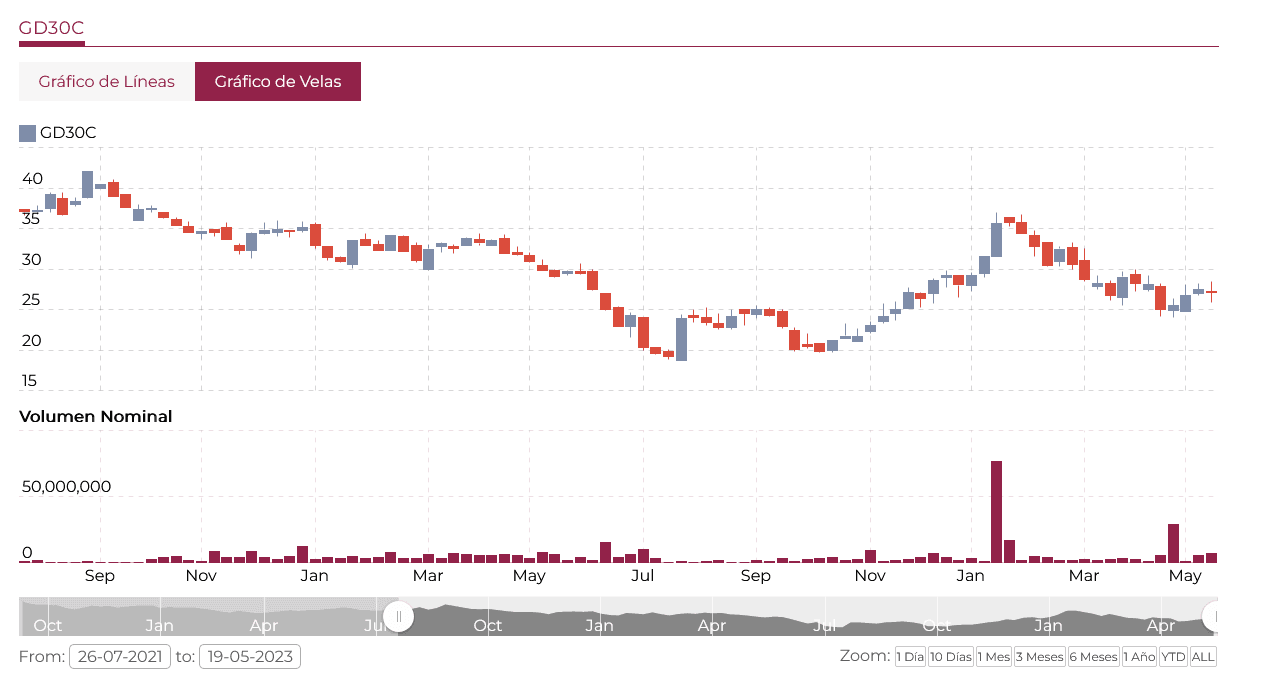Click the GD30C header title
Screen dimensions: 1268x700
click(x=51, y=28)
